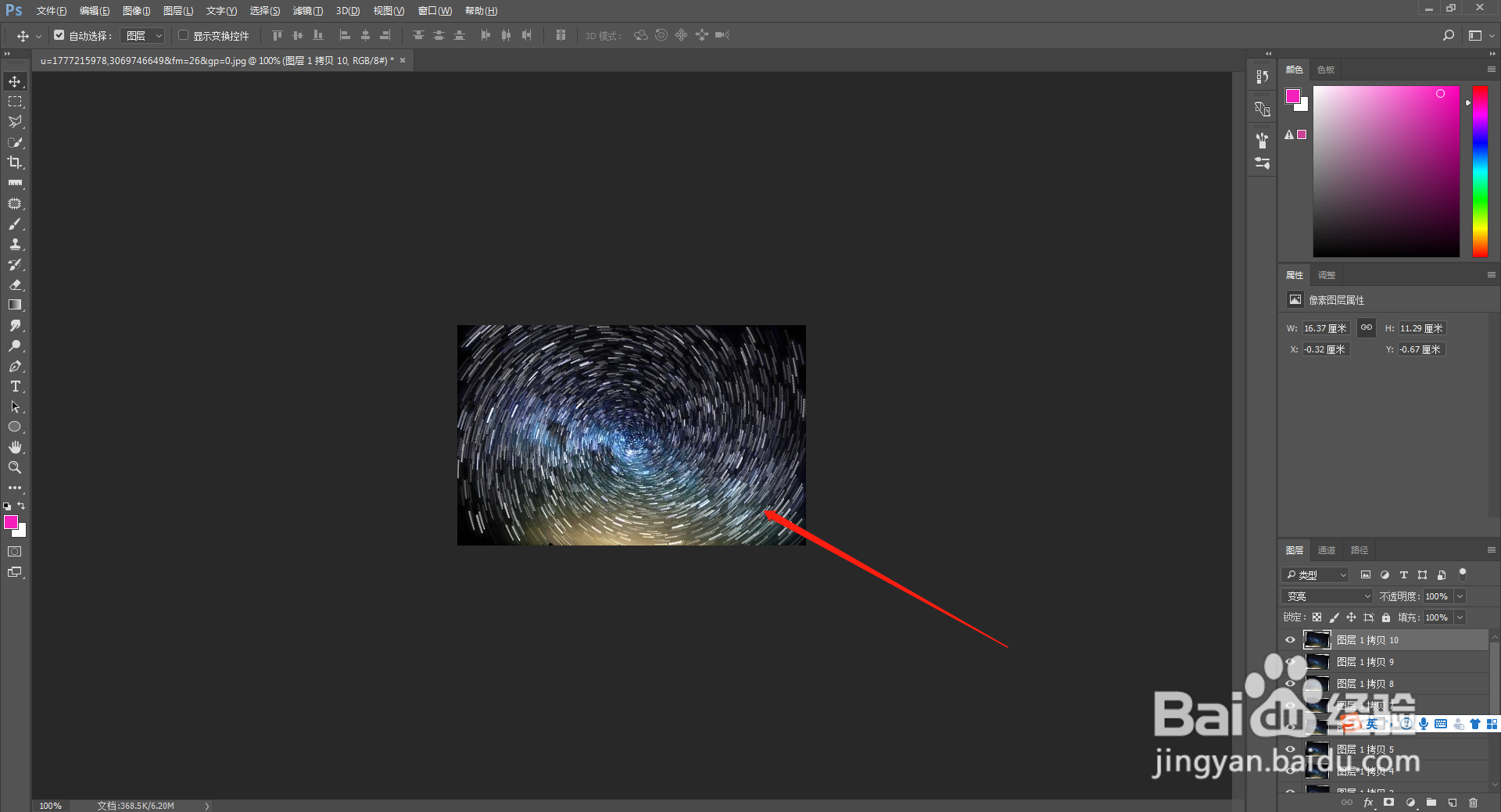The height and width of the screenshot is (812, 1501).
Task: Open the 图像(I) menu
Action: click(136, 11)
